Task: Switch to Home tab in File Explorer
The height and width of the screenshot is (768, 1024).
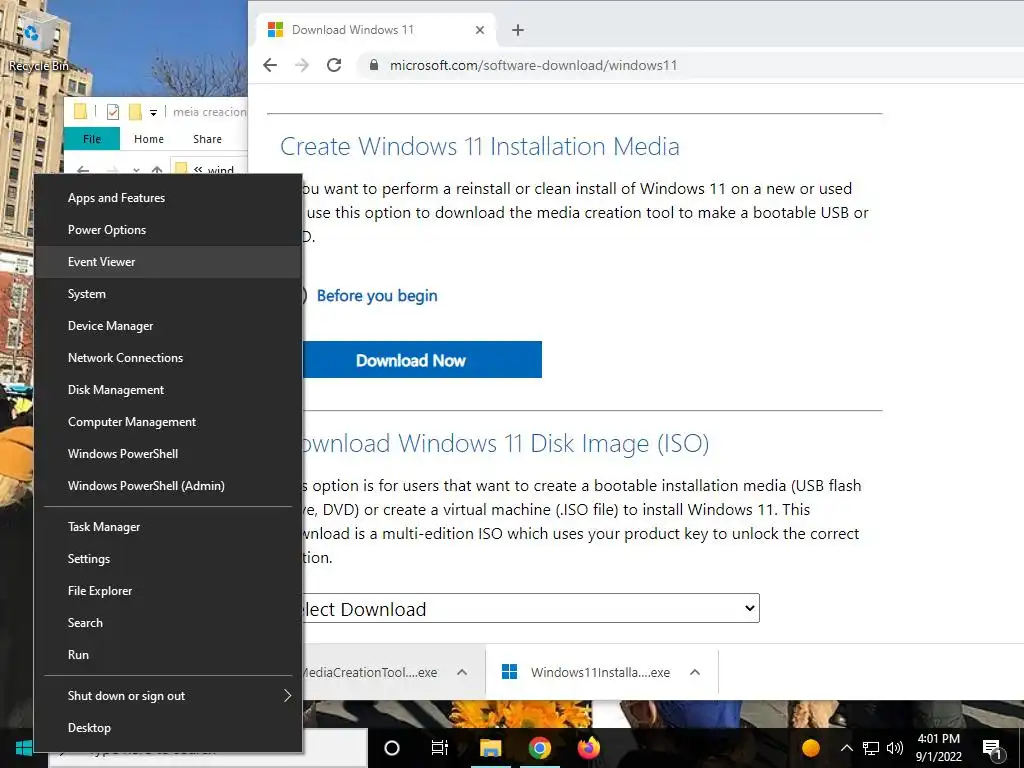Action: click(149, 139)
